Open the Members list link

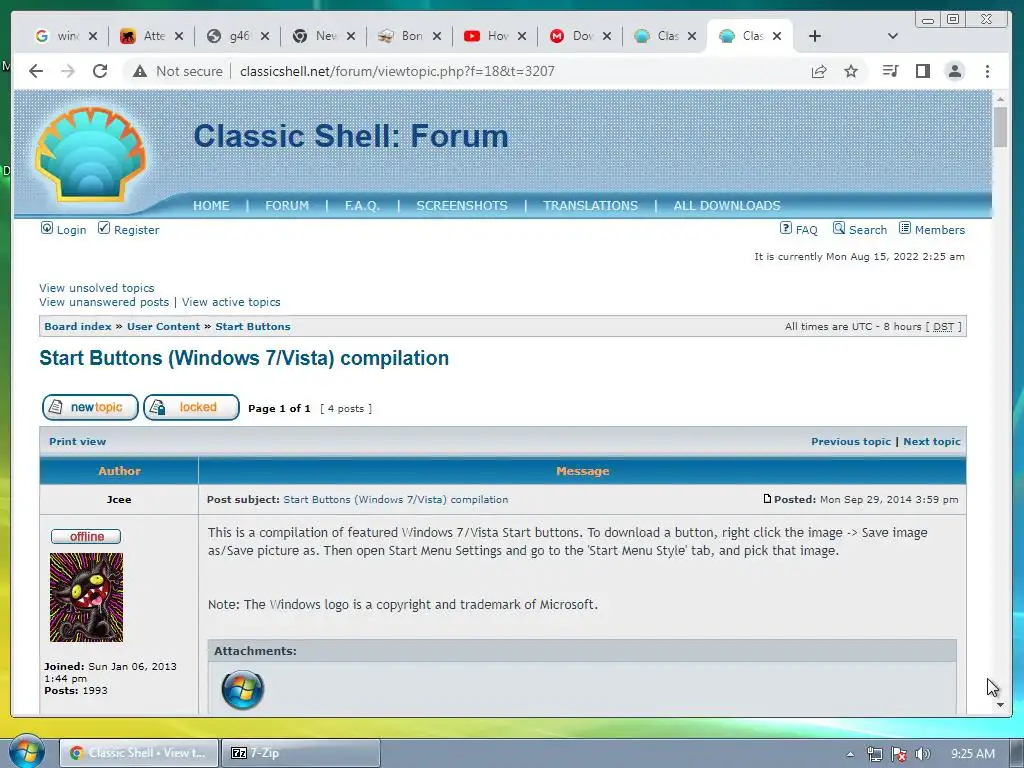click(940, 230)
